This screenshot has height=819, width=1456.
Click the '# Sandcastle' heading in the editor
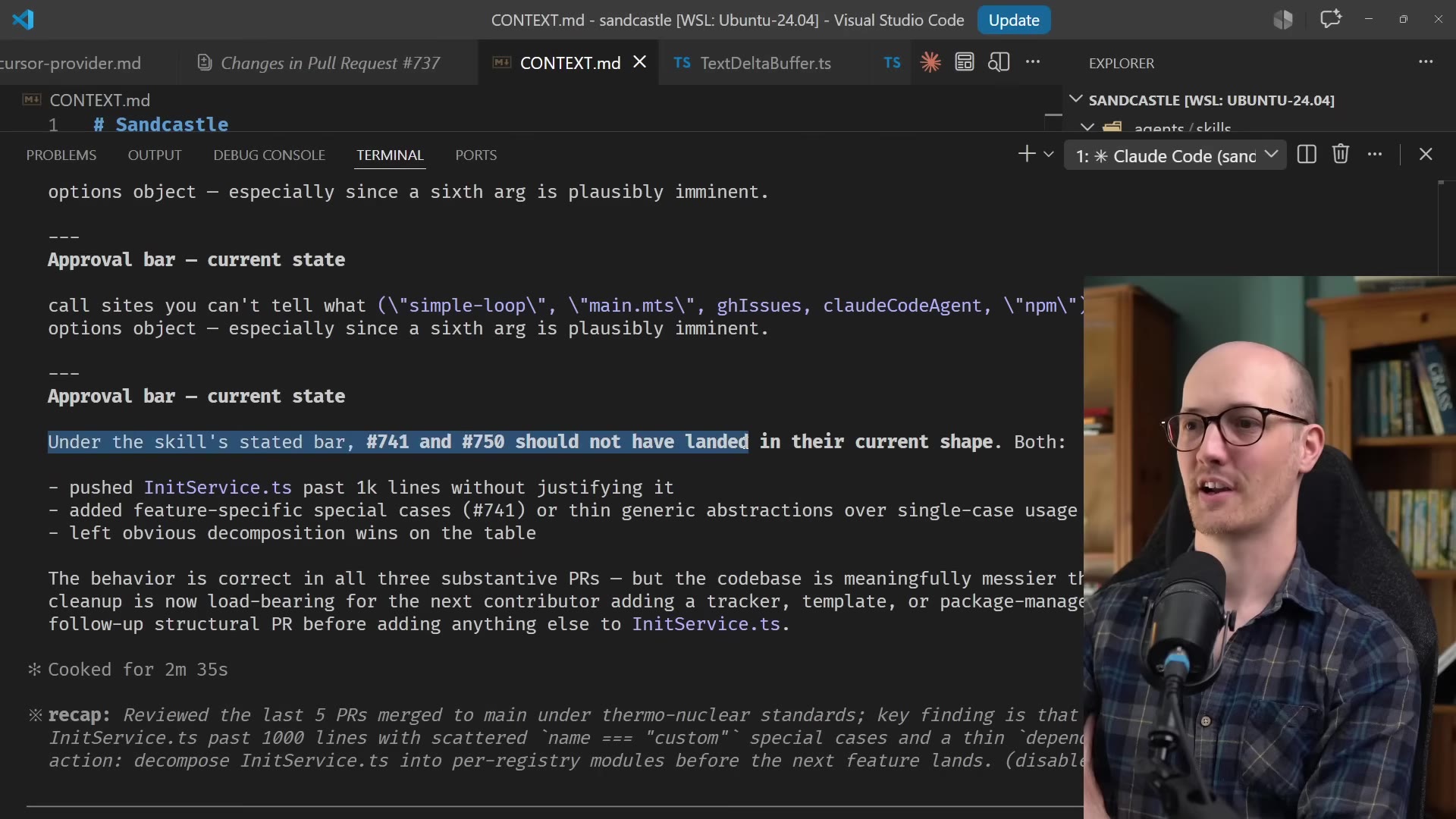click(161, 124)
